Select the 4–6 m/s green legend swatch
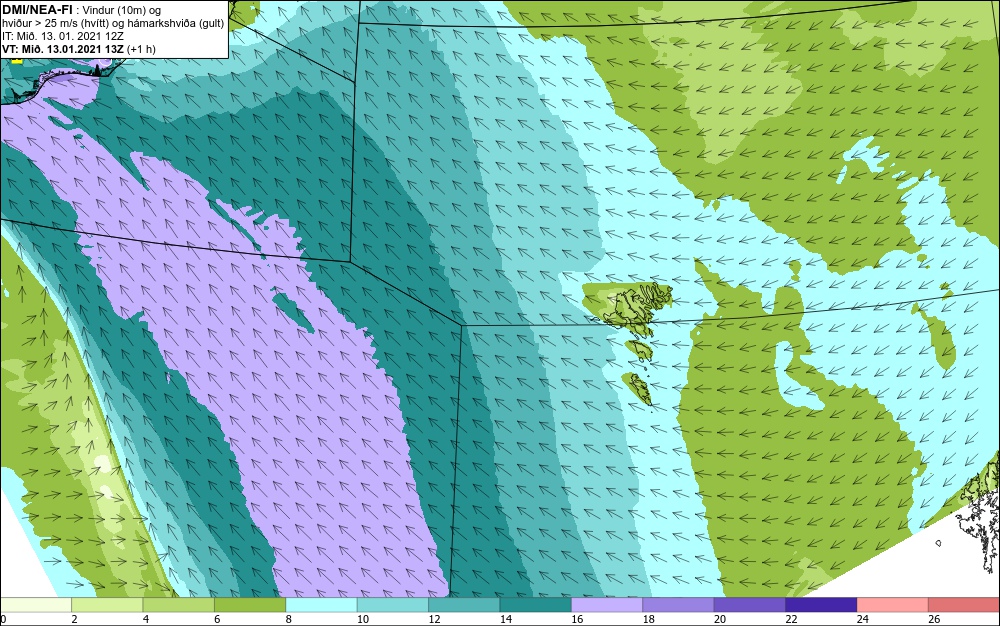The height and width of the screenshot is (626, 1000). pos(179,605)
